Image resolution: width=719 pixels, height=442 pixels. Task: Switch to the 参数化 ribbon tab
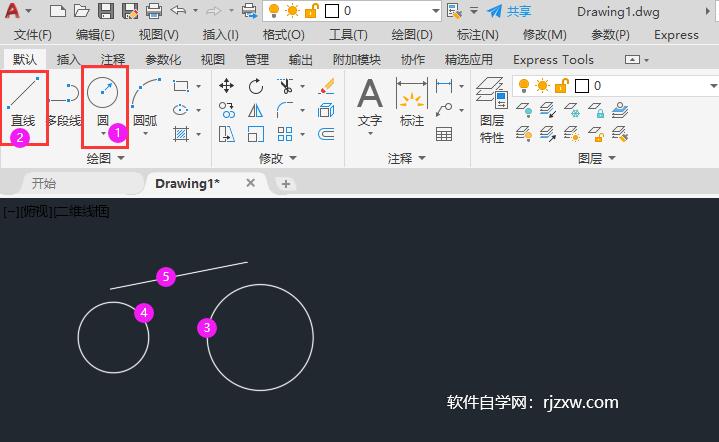click(163, 60)
